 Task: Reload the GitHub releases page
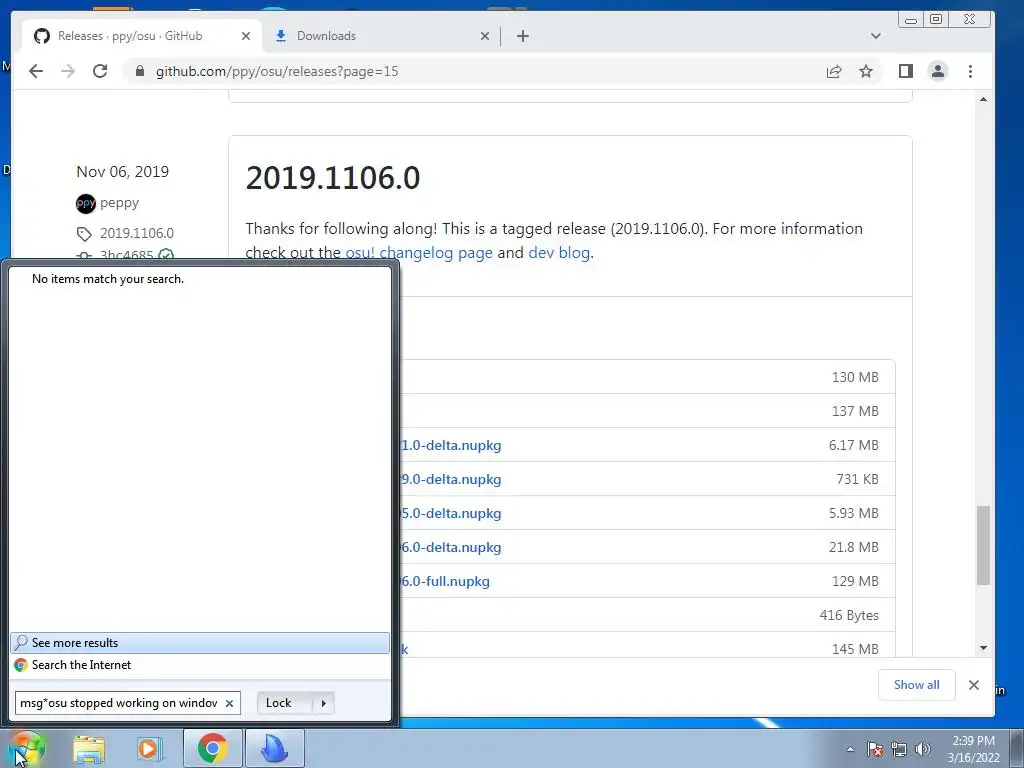pos(100,71)
